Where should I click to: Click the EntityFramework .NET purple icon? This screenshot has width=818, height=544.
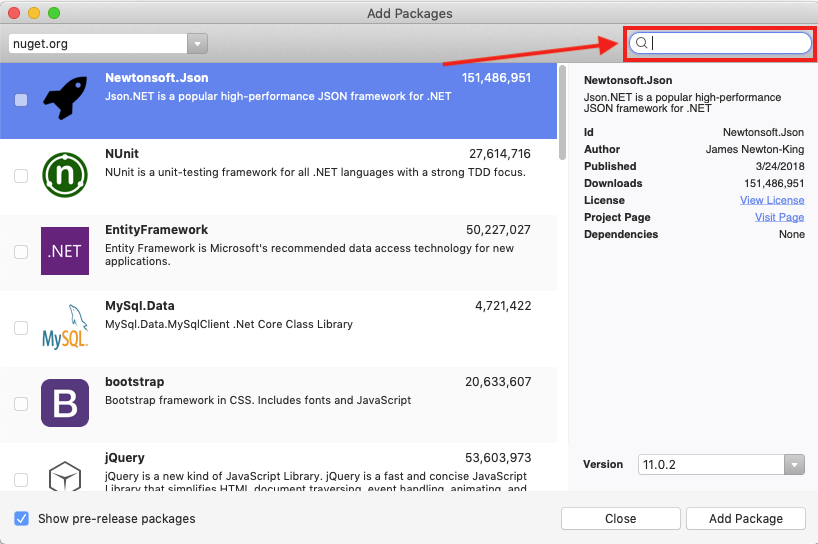(x=65, y=251)
